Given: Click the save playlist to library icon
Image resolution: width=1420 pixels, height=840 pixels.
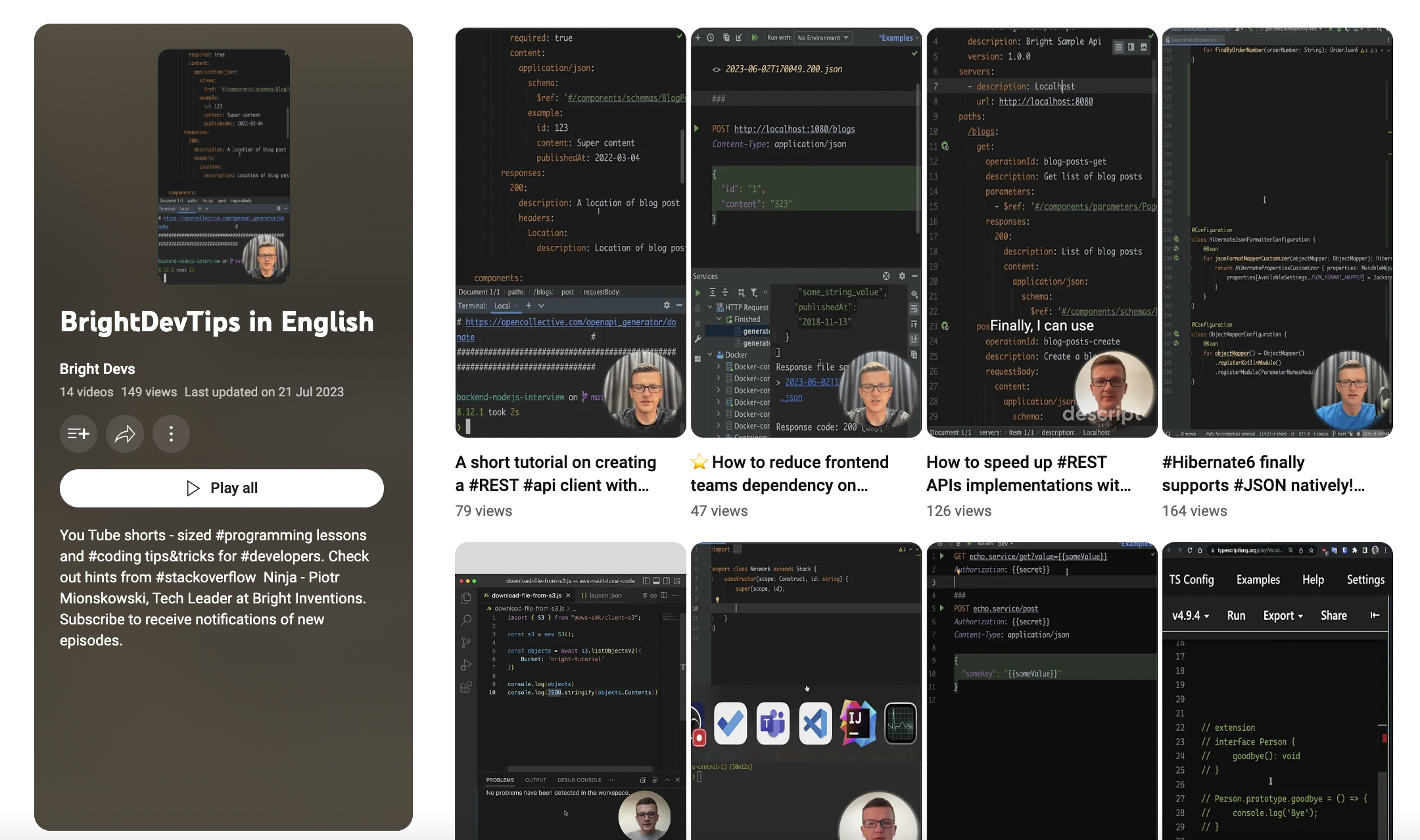Looking at the screenshot, I should click(x=78, y=434).
